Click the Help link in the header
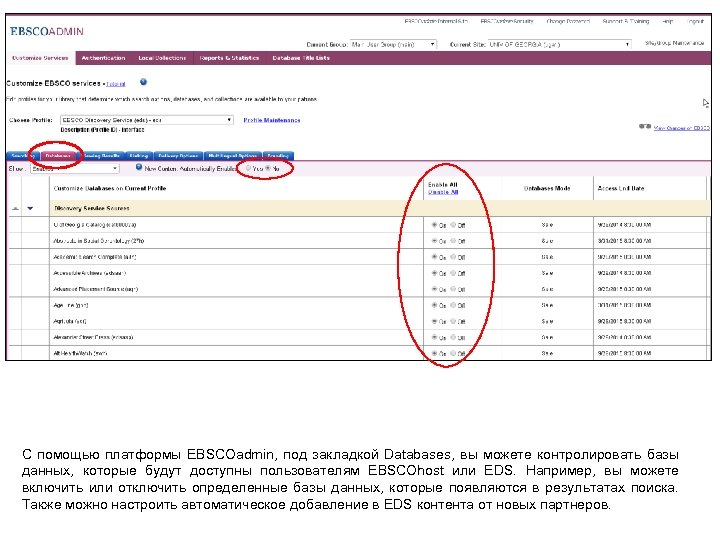 pyautogui.click(x=668, y=21)
